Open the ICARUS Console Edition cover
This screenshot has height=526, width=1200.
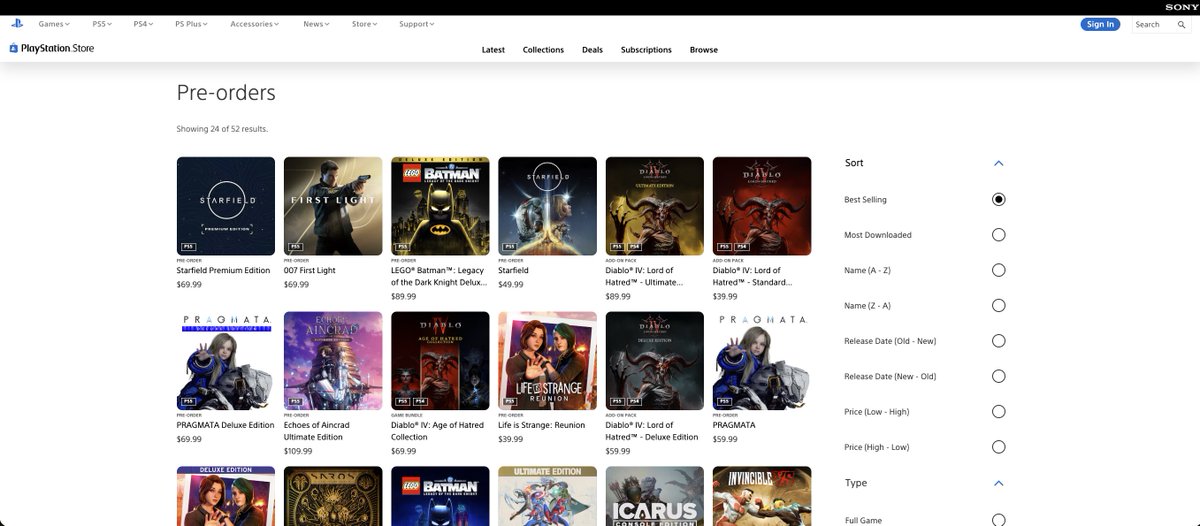tap(655, 496)
